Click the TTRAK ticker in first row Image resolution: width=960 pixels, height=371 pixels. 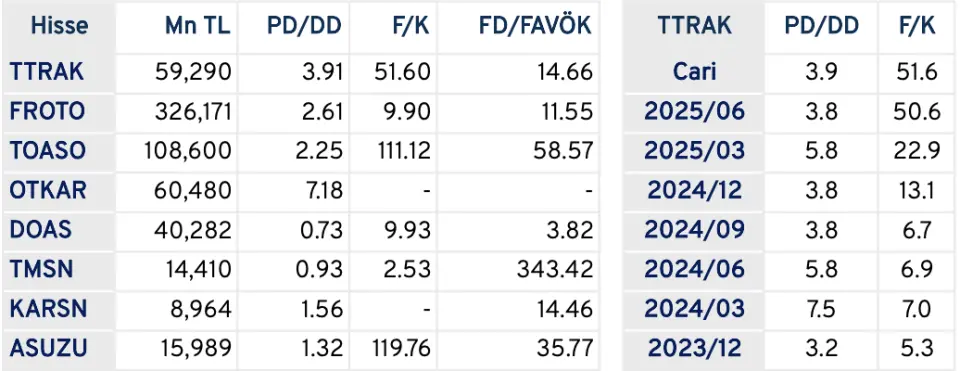[47, 72]
